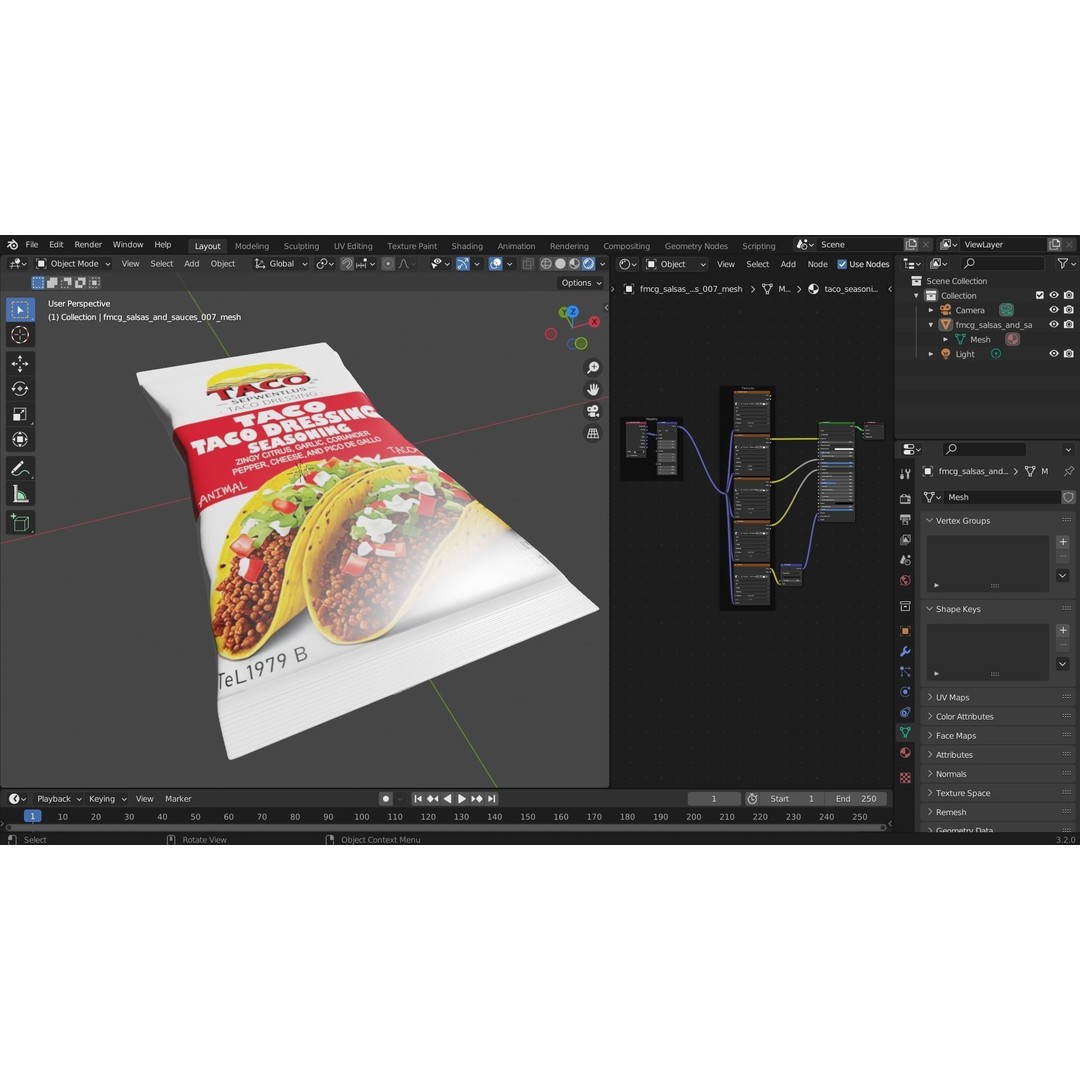
Task: Open the Render menu
Action: (x=87, y=245)
